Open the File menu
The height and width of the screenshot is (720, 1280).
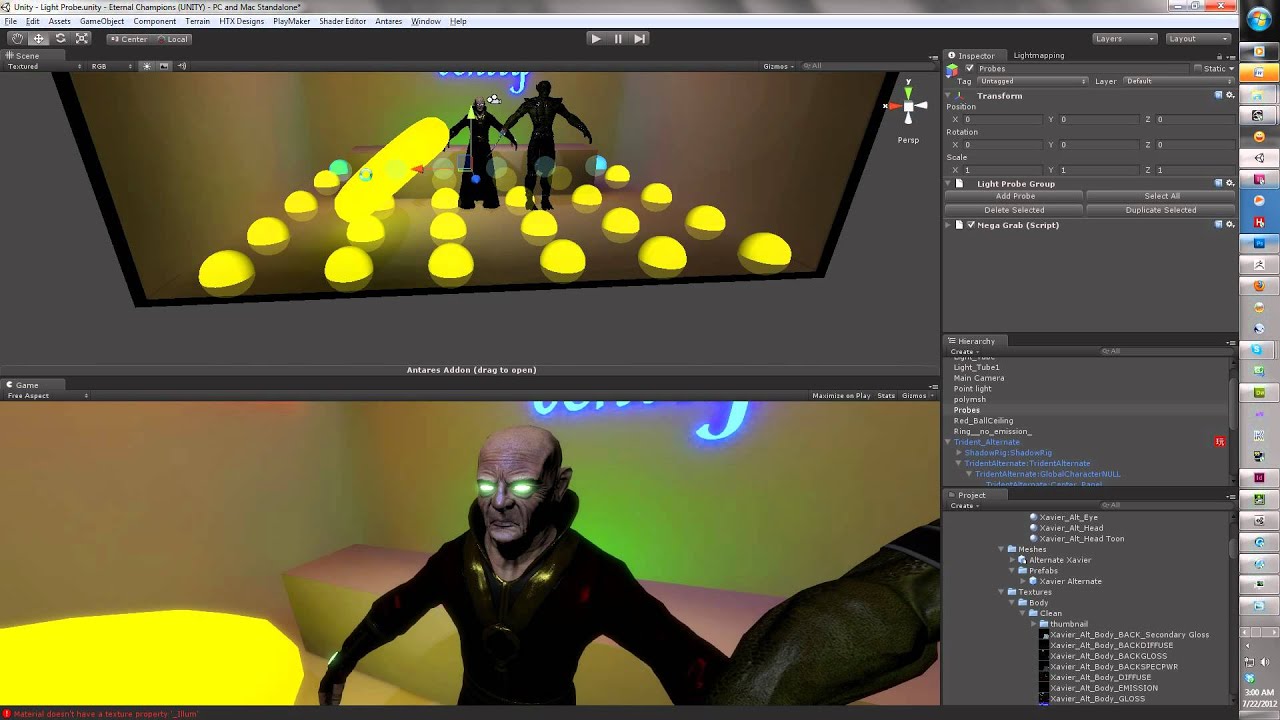coord(10,21)
